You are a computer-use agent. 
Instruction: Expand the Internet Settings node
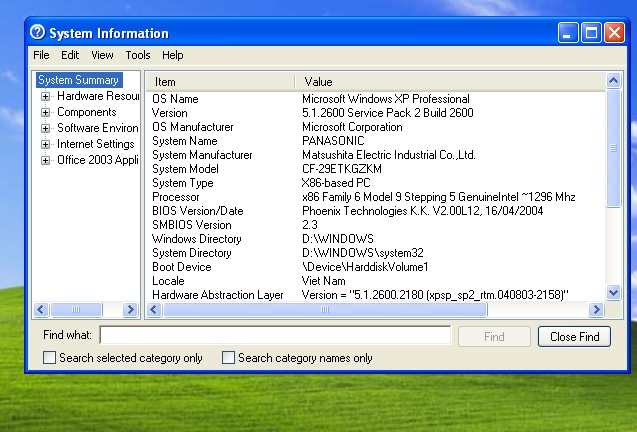point(46,145)
